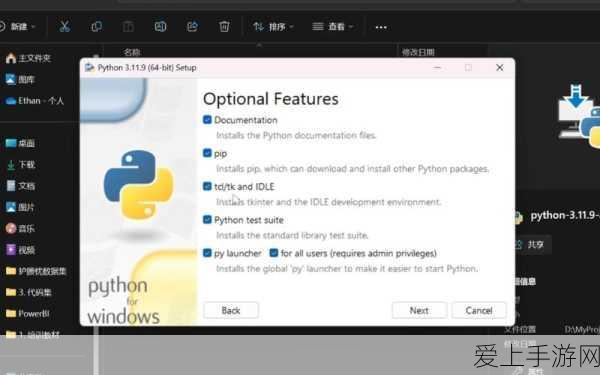Image resolution: width=600 pixels, height=375 pixels.
Task: Click the Share arrow icon in Explorer toolbar
Action: tap(192, 26)
